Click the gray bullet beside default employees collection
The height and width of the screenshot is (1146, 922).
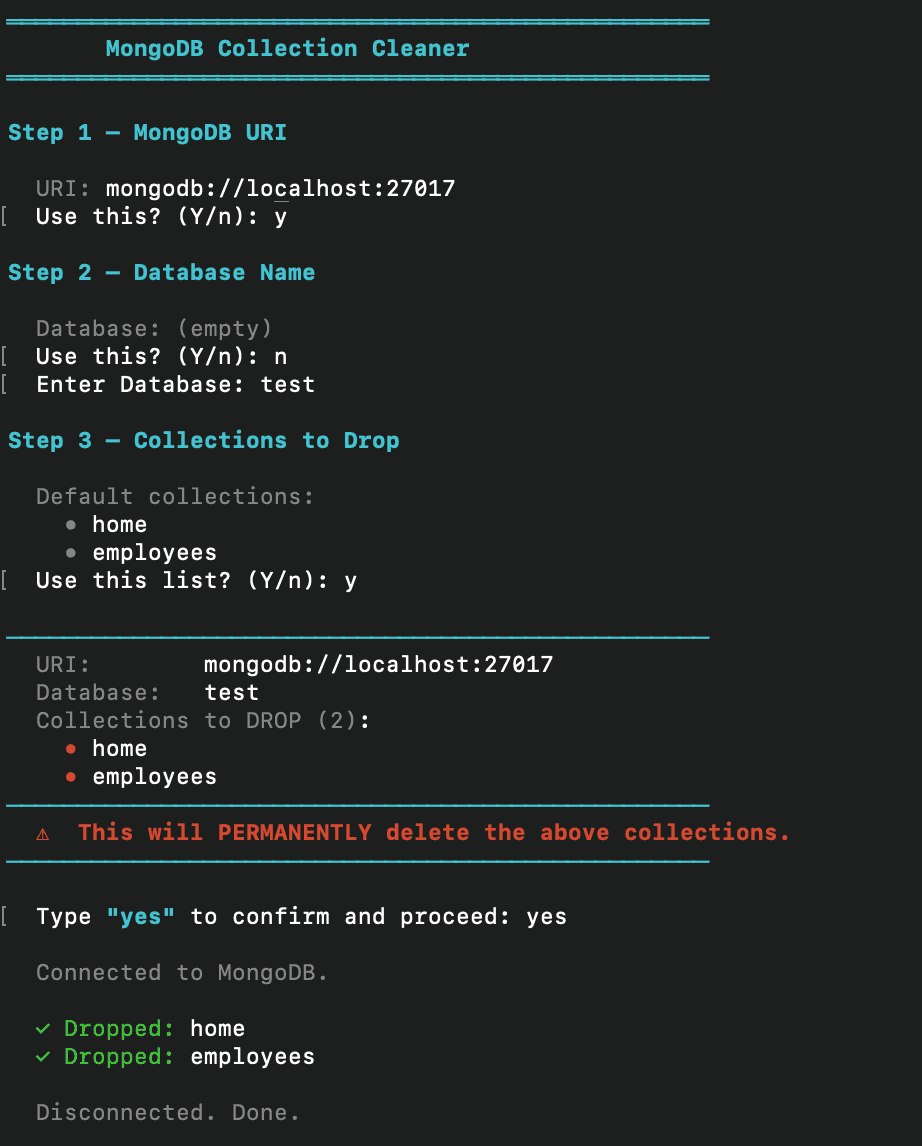pyautogui.click(x=71, y=553)
